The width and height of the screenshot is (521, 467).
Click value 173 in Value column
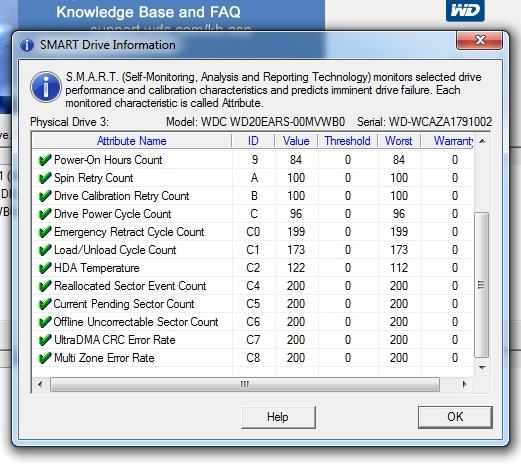click(x=296, y=250)
